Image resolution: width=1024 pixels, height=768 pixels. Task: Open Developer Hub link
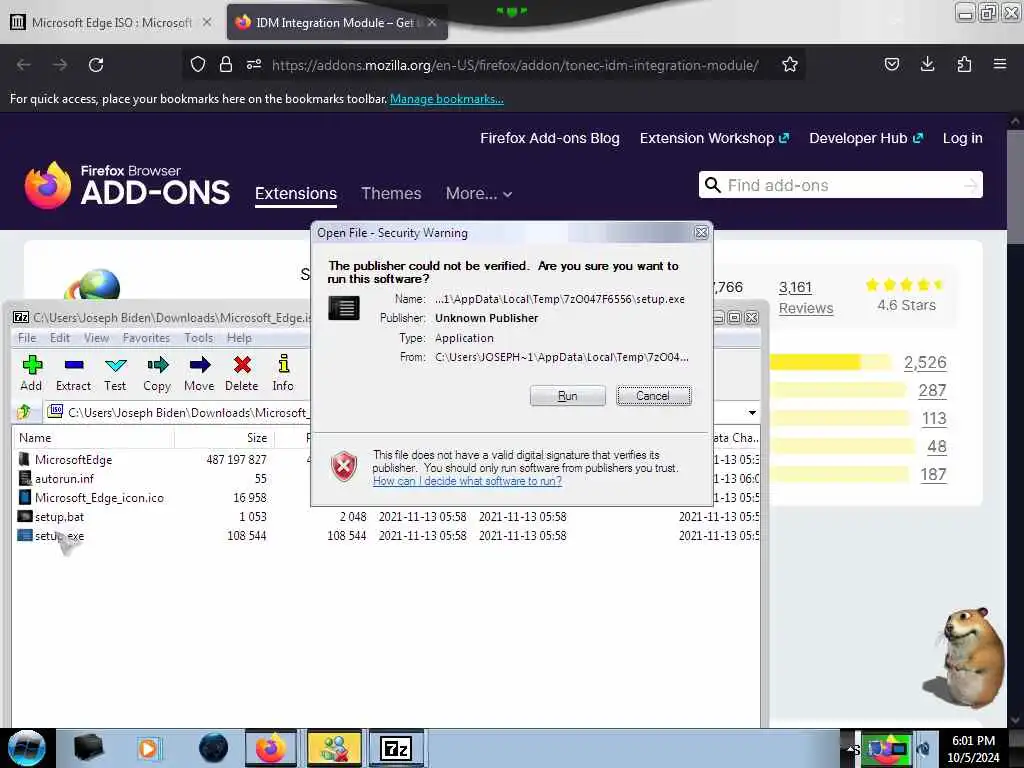pyautogui.click(x=866, y=138)
